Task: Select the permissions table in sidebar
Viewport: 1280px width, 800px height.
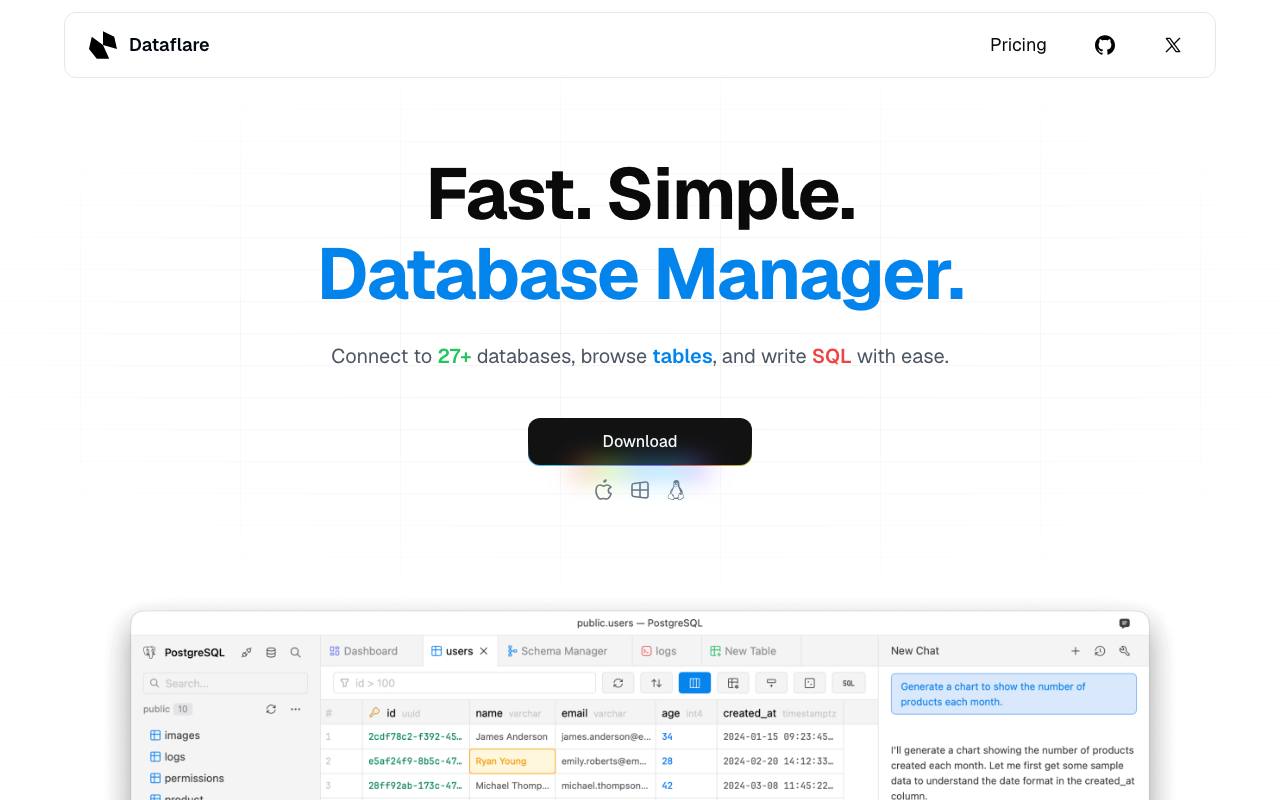Action: click(x=187, y=778)
